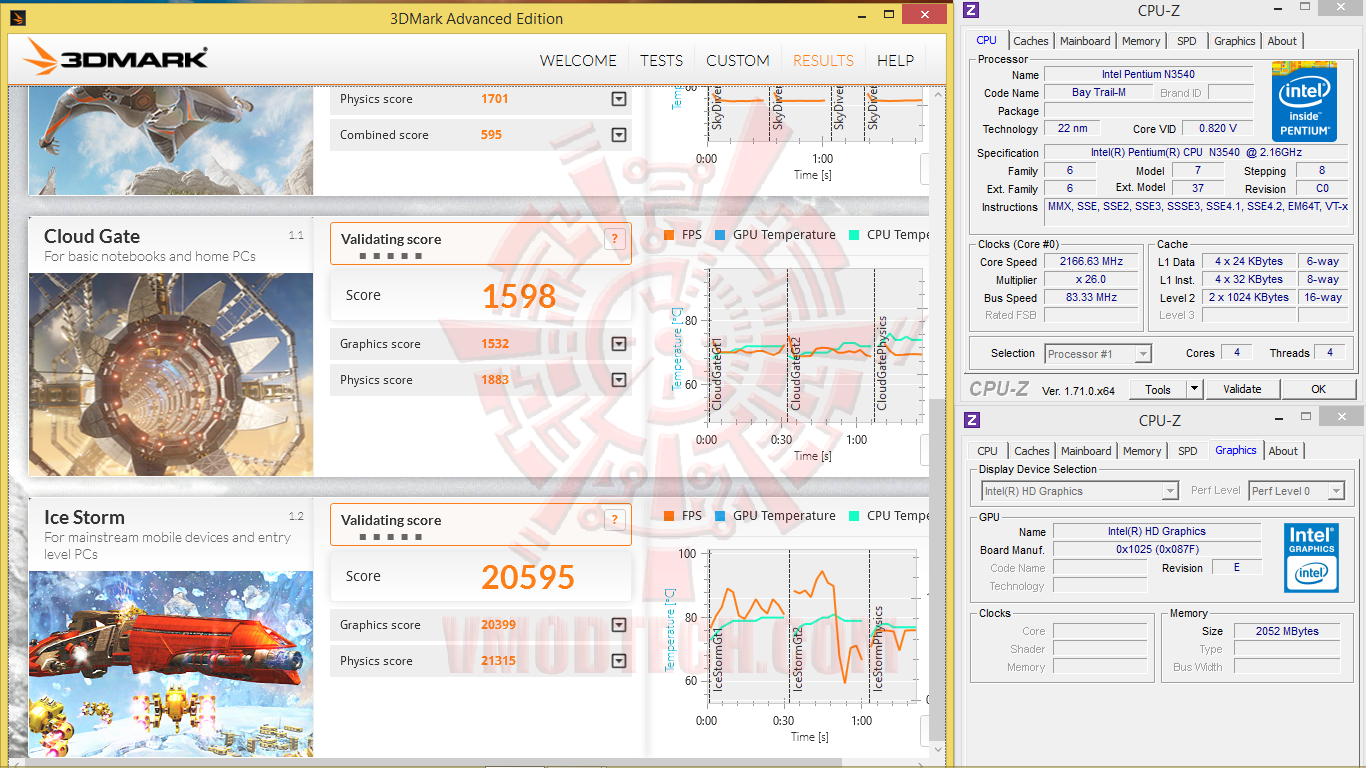Screen dimensions: 1366x768
Task: Open the Cloud Gate validating score help icon
Action: 615,239
